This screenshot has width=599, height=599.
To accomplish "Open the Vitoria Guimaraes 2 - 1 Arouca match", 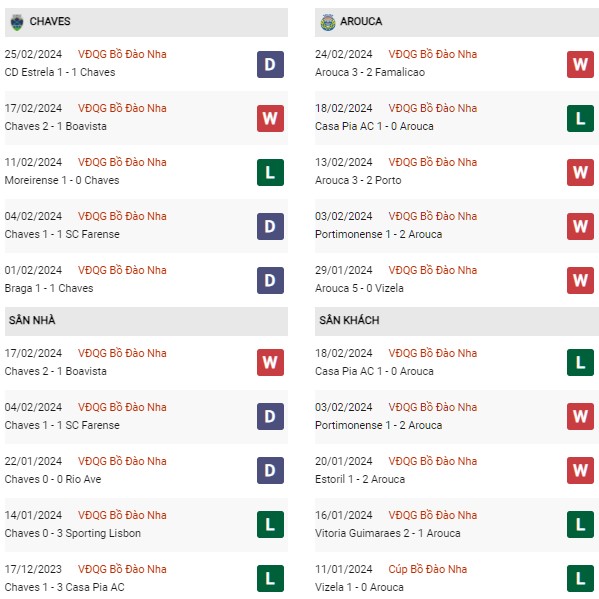I will 387,533.
